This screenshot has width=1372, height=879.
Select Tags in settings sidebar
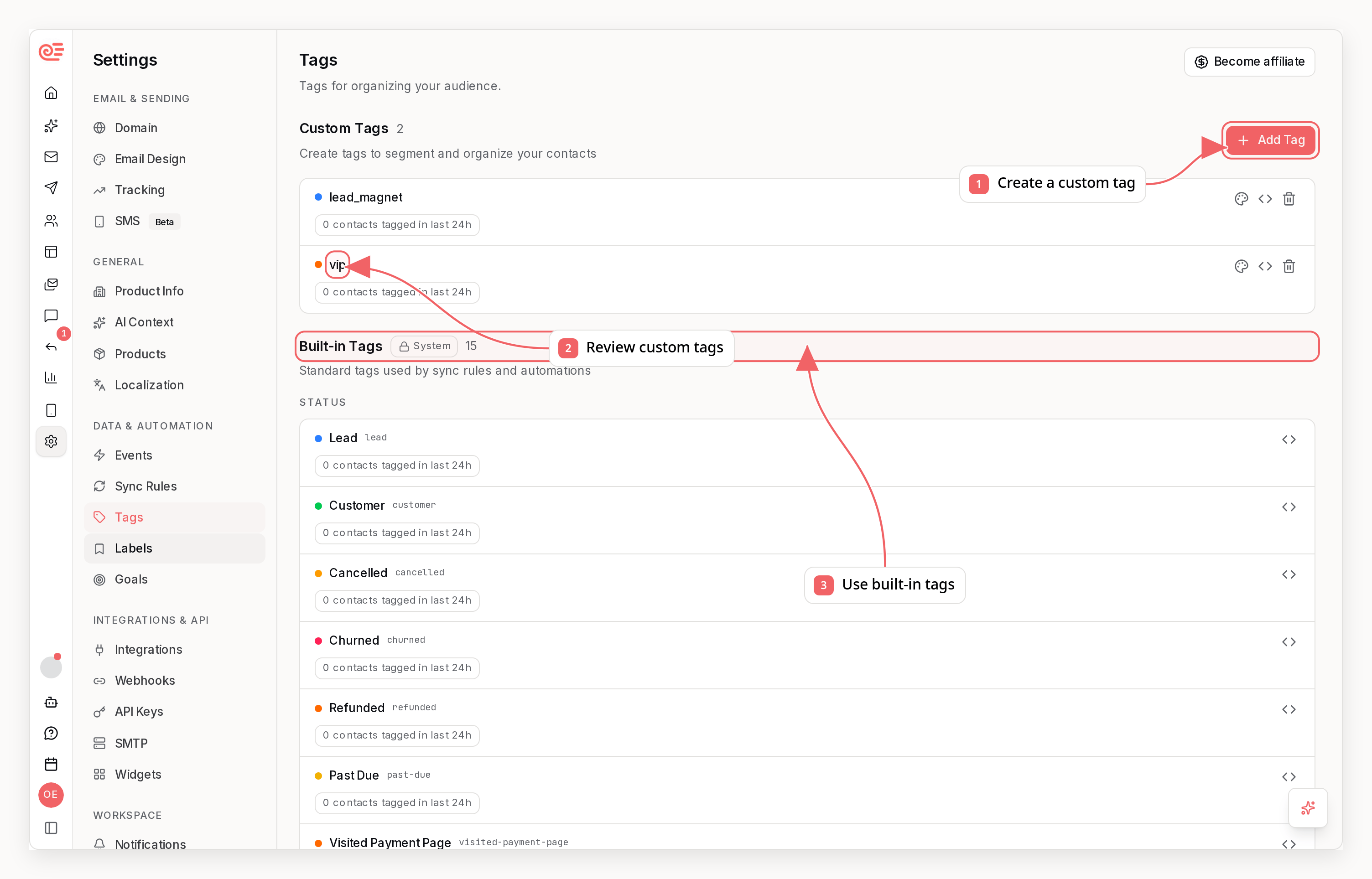coord(174,517)
